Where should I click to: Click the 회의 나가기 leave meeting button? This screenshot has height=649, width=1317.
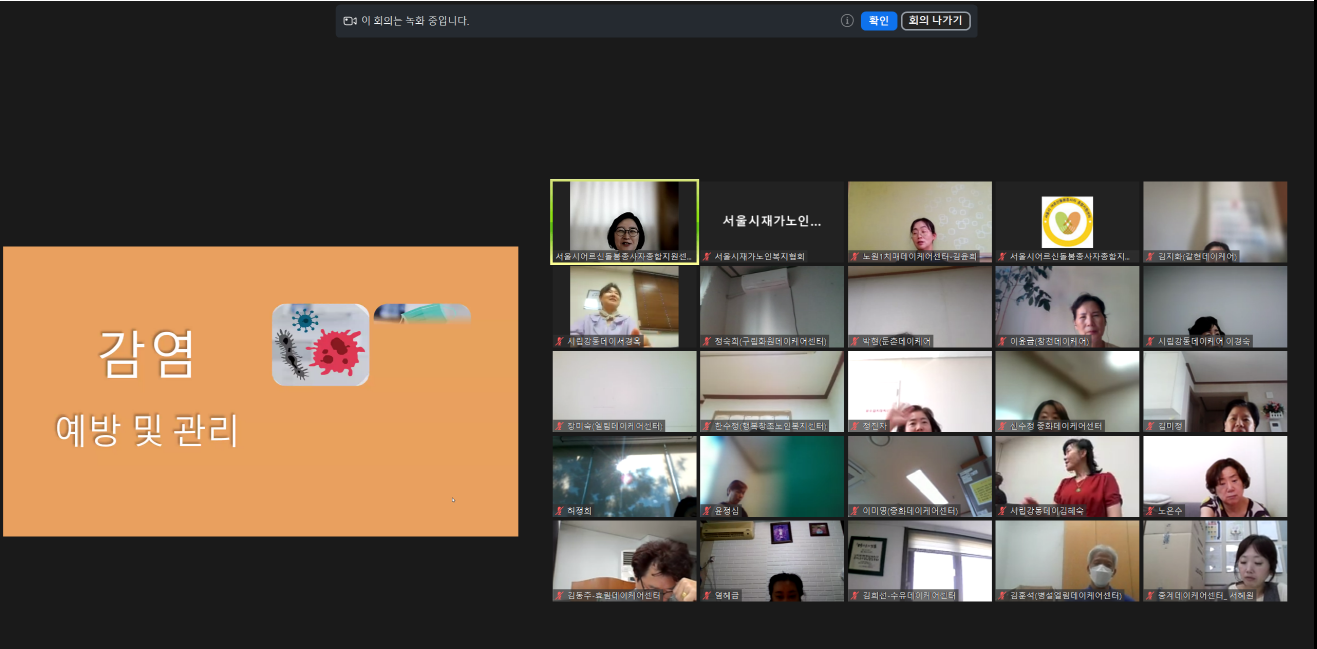pyautogui.click(x=935, y=21)
